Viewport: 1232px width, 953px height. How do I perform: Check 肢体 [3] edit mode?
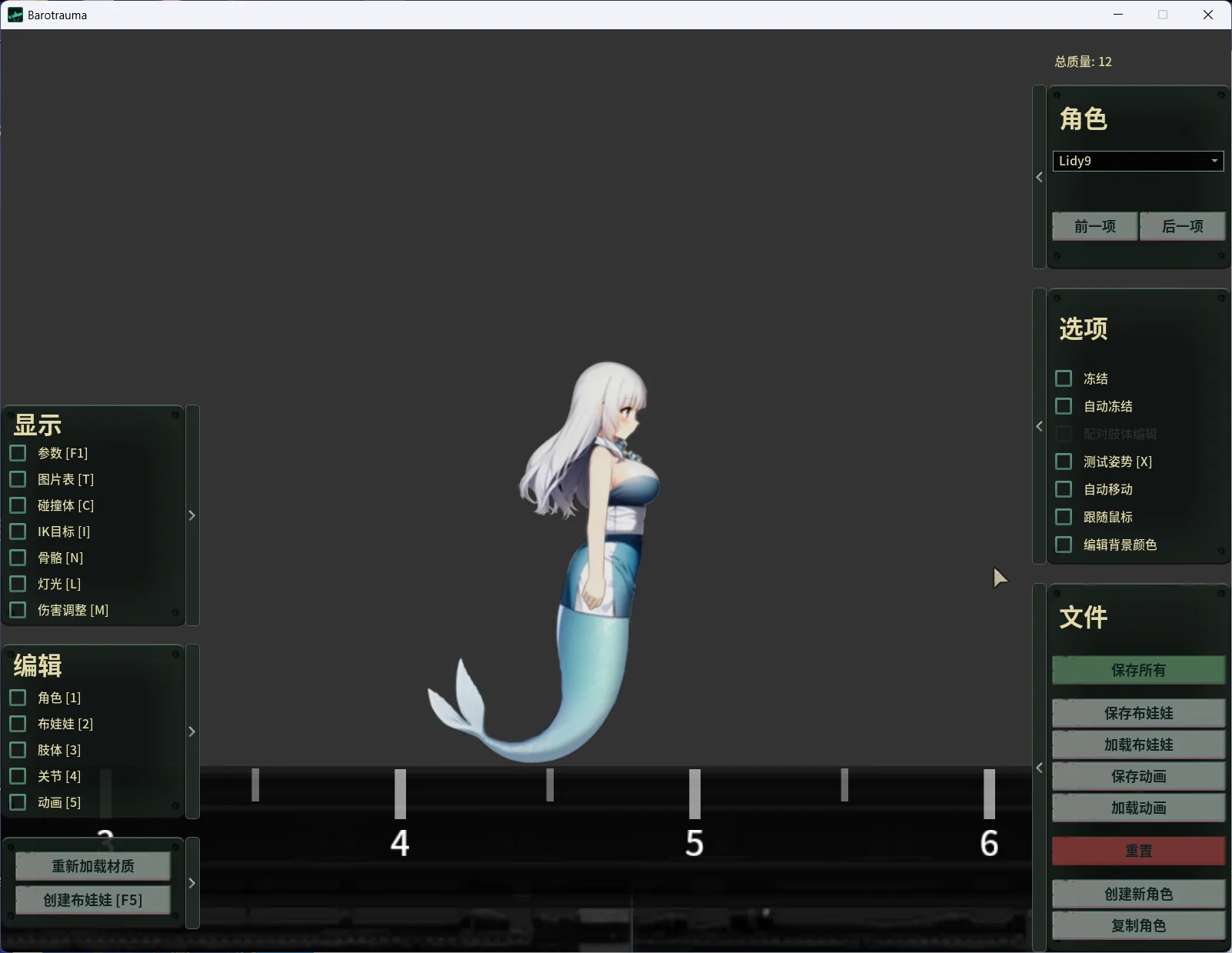click(x=18, y=750)
